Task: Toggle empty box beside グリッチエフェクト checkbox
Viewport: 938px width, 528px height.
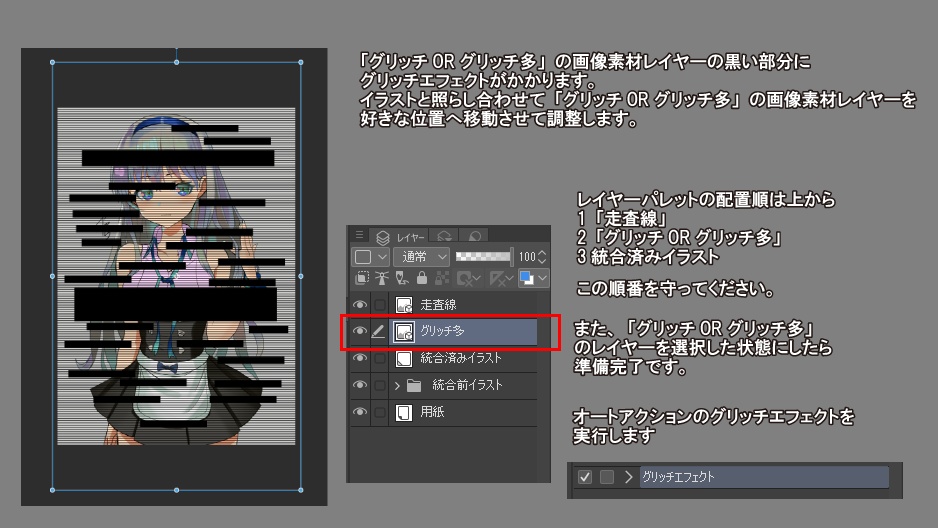Action: click(x=607, y=477)
